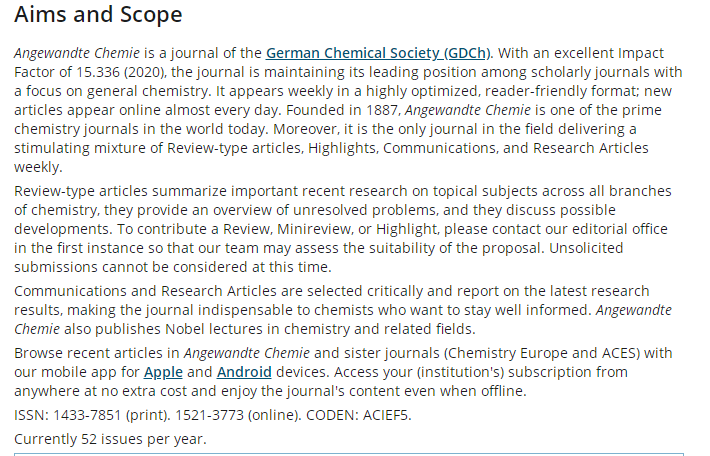This screenshot has width=710, height=456.
Task: Open the German Chemical Society (GDCh) link
Action: pyautogui.click(x=378, y=53)
